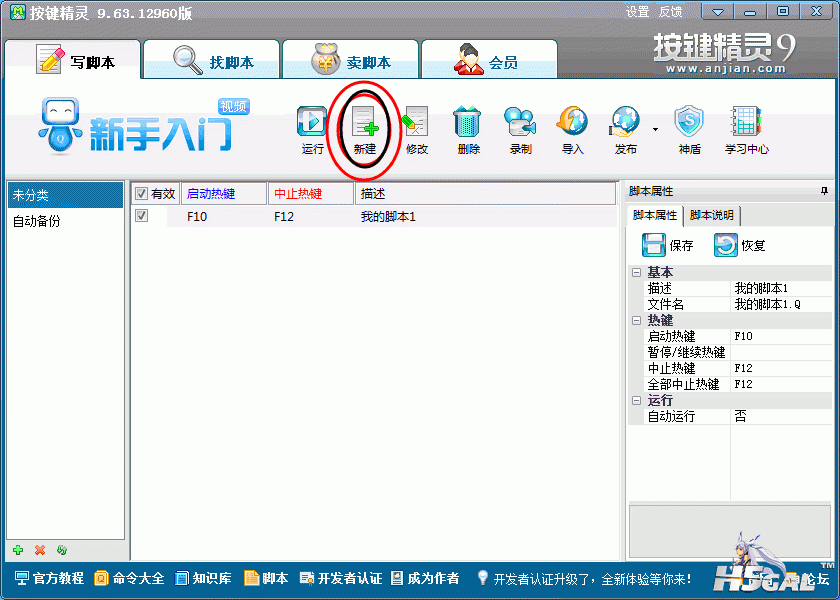Edit the 中止热键 property value
Image resolution: width=840 pixels, height=600 pixels.
point(781,369)
